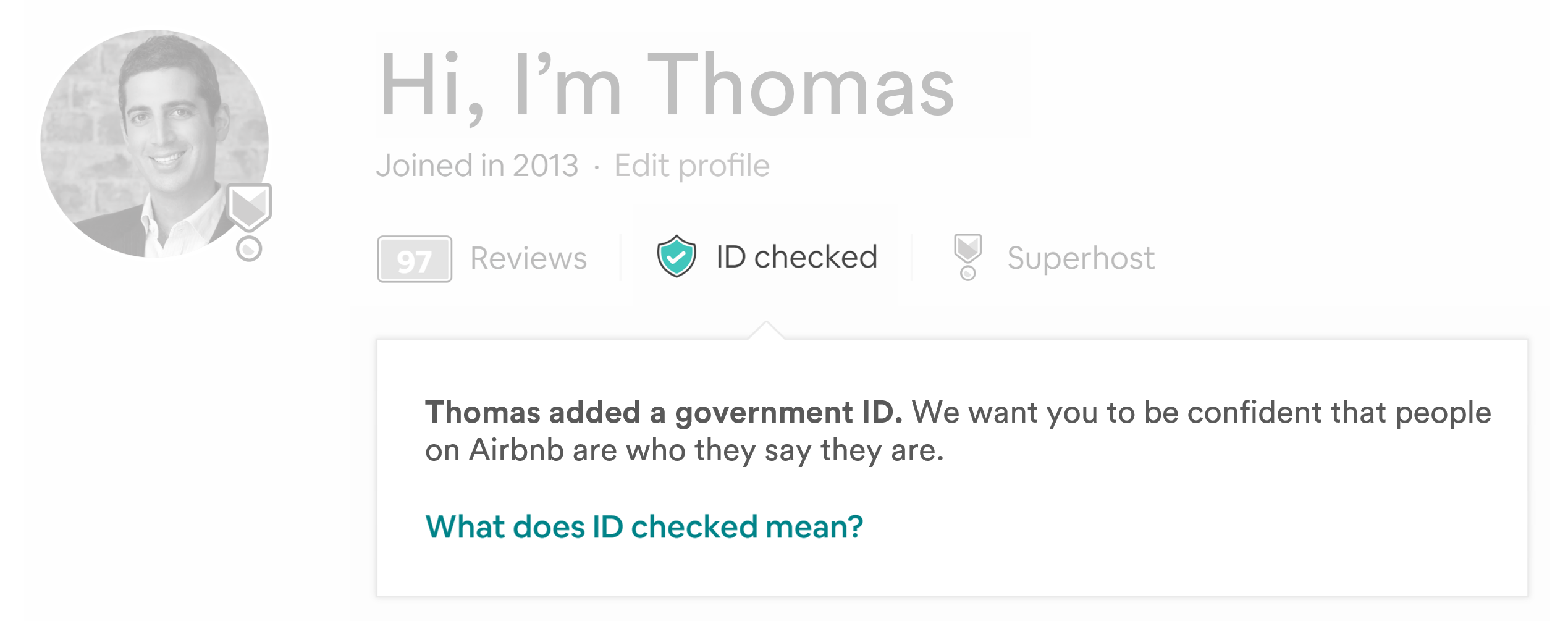
Task: Click the dot separator before Edit profile
Action: 596,167
